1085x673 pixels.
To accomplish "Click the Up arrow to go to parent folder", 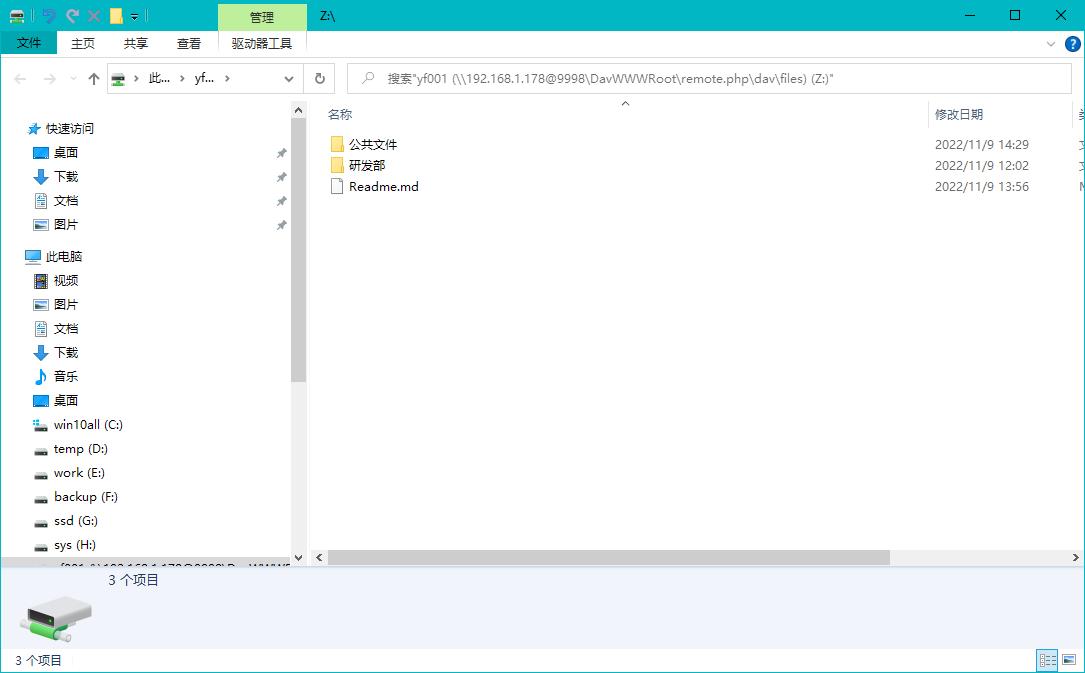I will click(x=92, y=78).
